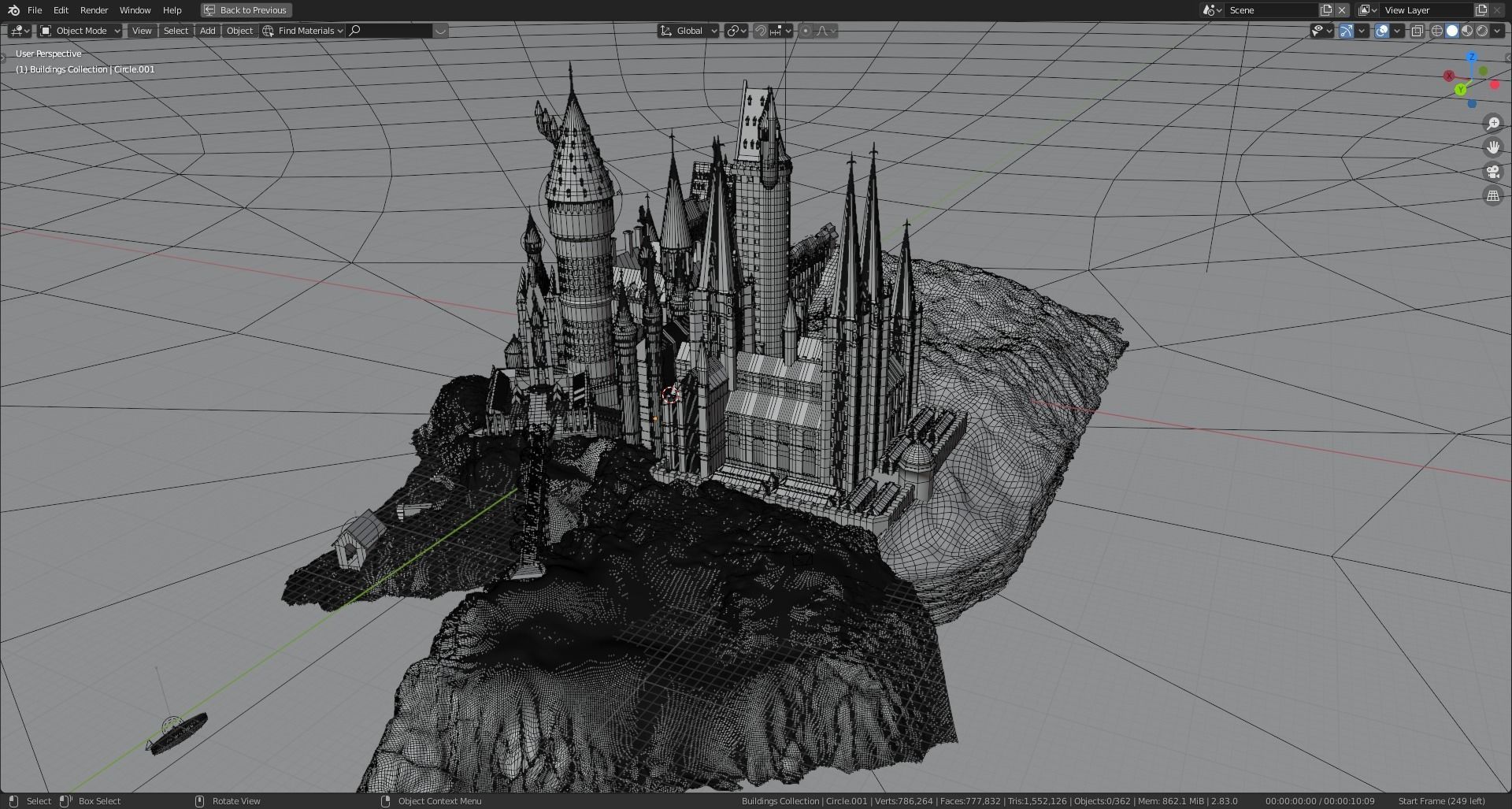Click the View Layer name field
This screenshot has height=809, width=1512.
[x=1426, y=10]
